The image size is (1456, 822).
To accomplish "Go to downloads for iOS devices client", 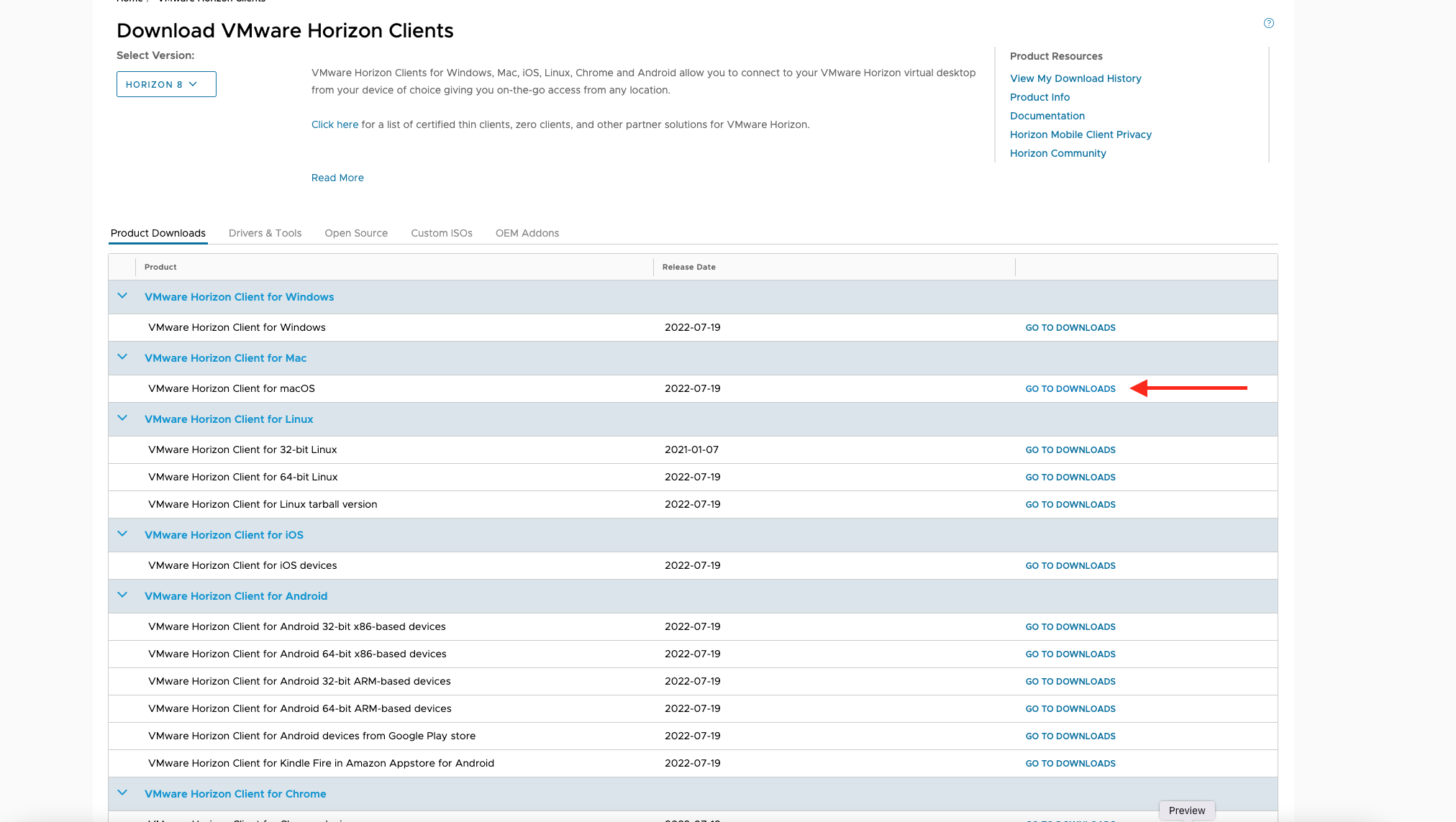I will [x=1070, y=566].
